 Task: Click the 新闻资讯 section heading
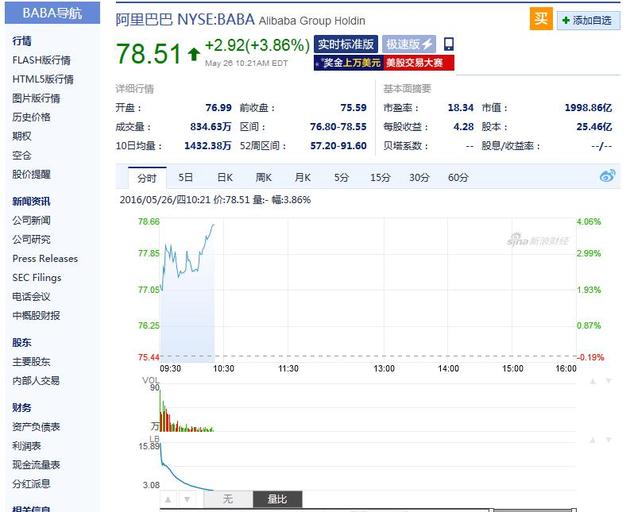click(31, 201)
